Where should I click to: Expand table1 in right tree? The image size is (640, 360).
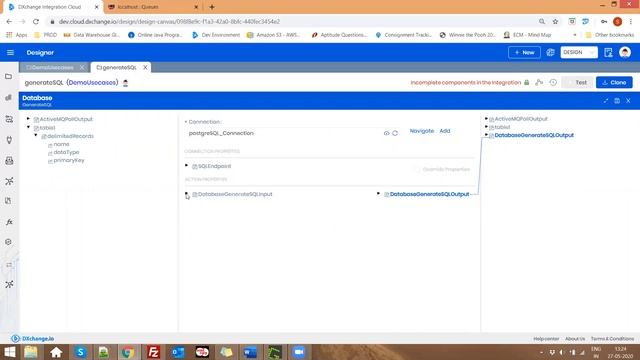[x=486, y=127]
